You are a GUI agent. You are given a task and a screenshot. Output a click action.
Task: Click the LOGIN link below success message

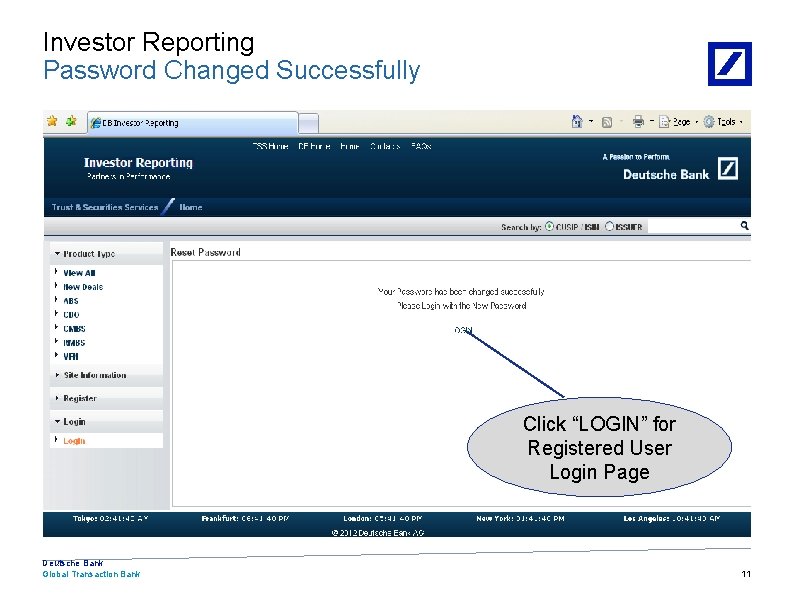tap(463, 330)
